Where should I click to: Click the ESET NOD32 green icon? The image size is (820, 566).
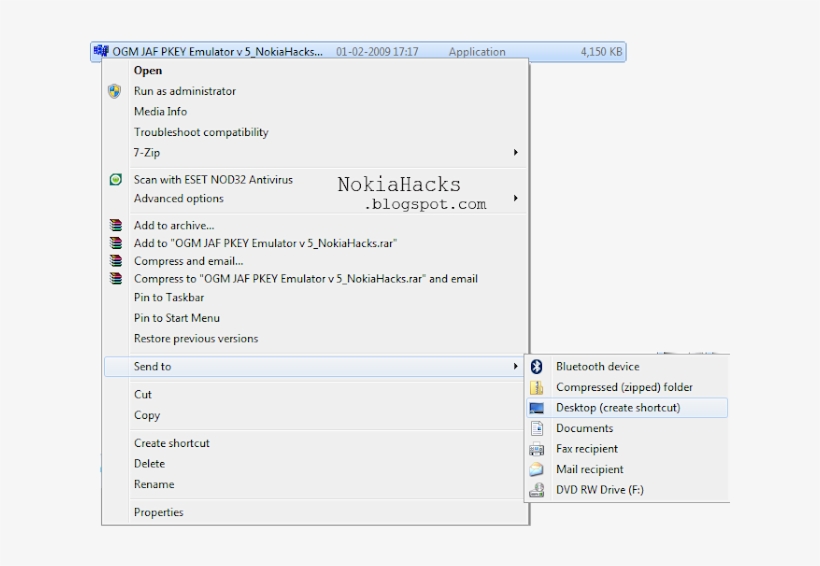tap(116, 179)
